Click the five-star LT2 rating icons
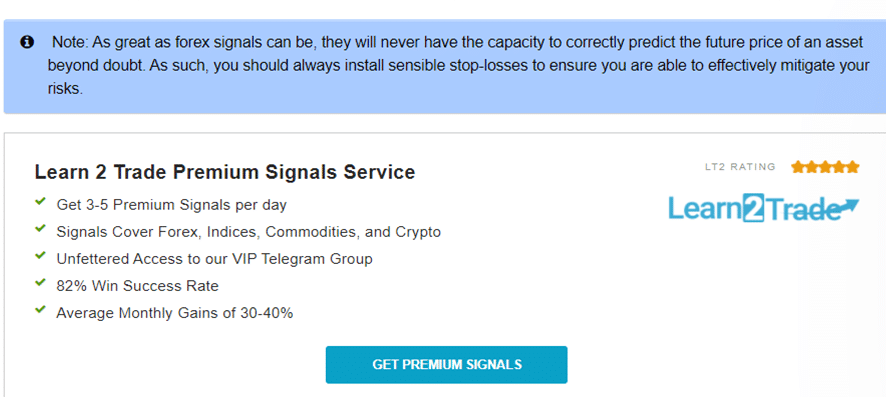The height and width of the screenshot is (397, 886). [x=825, y=167]
